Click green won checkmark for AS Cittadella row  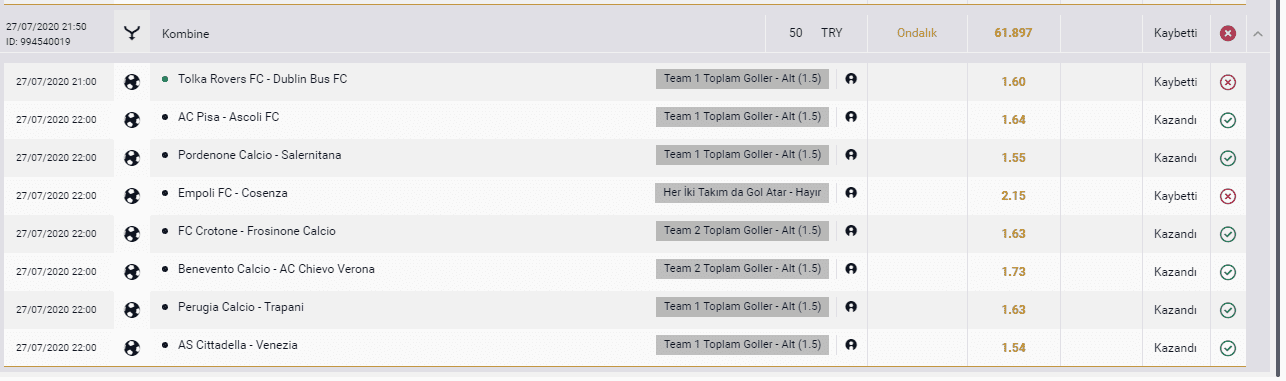[1228, 348]
